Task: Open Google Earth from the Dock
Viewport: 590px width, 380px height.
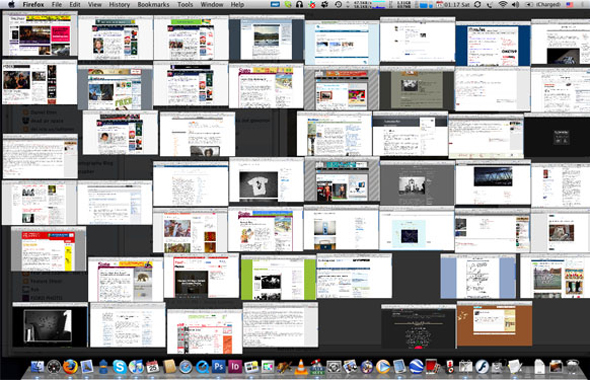Action: pyautogui.click(x=416, y=366)
